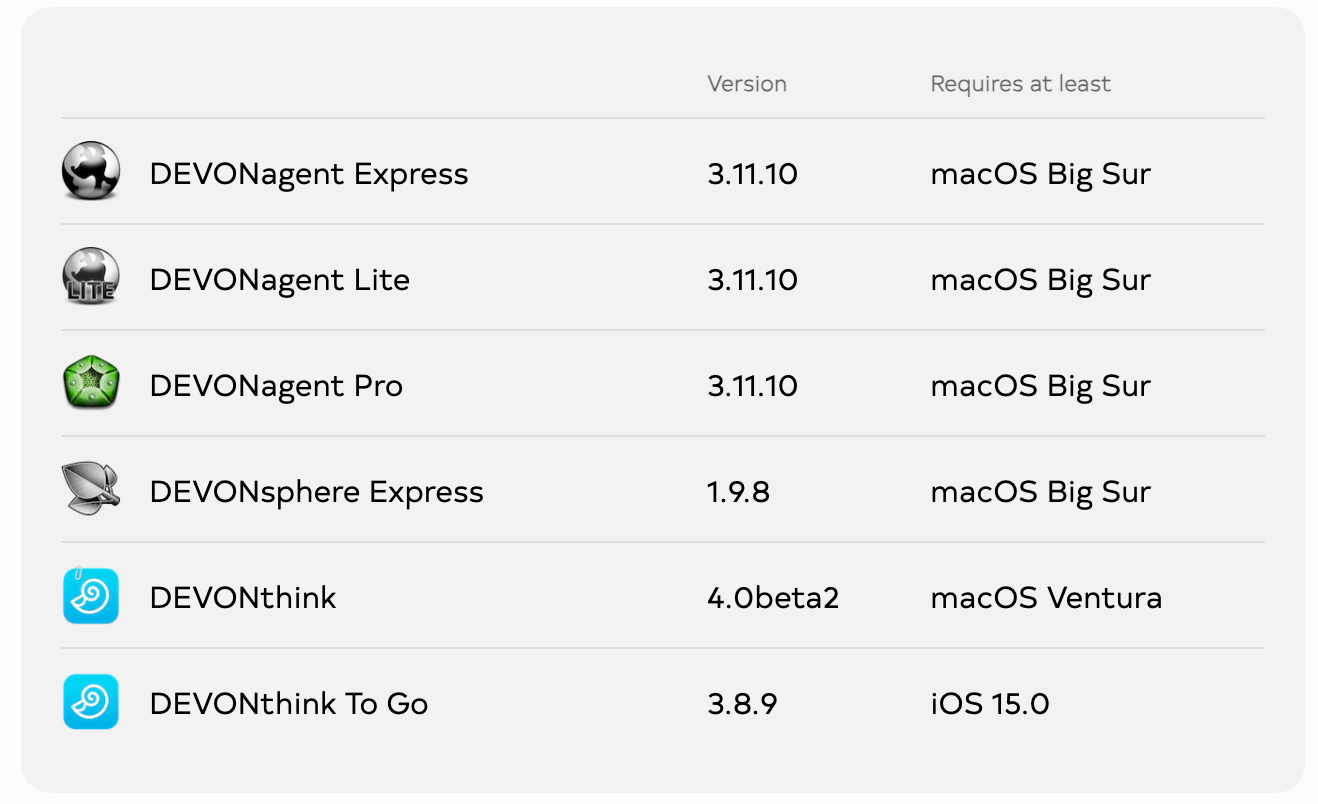Select version 1.9.8 of DEVONsphere Express

tap(739, 492)
